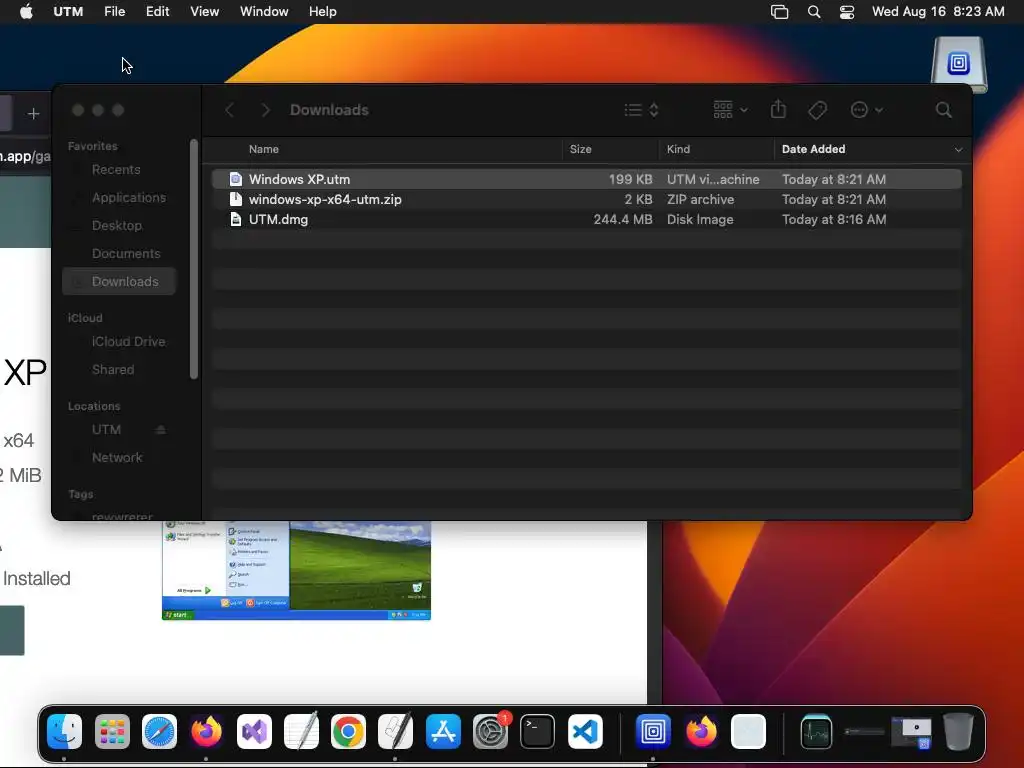Image resolution: width=1024 pixels, height=768 pixels.
Task: Sort by the Size column header
Action: click(581, 150)
